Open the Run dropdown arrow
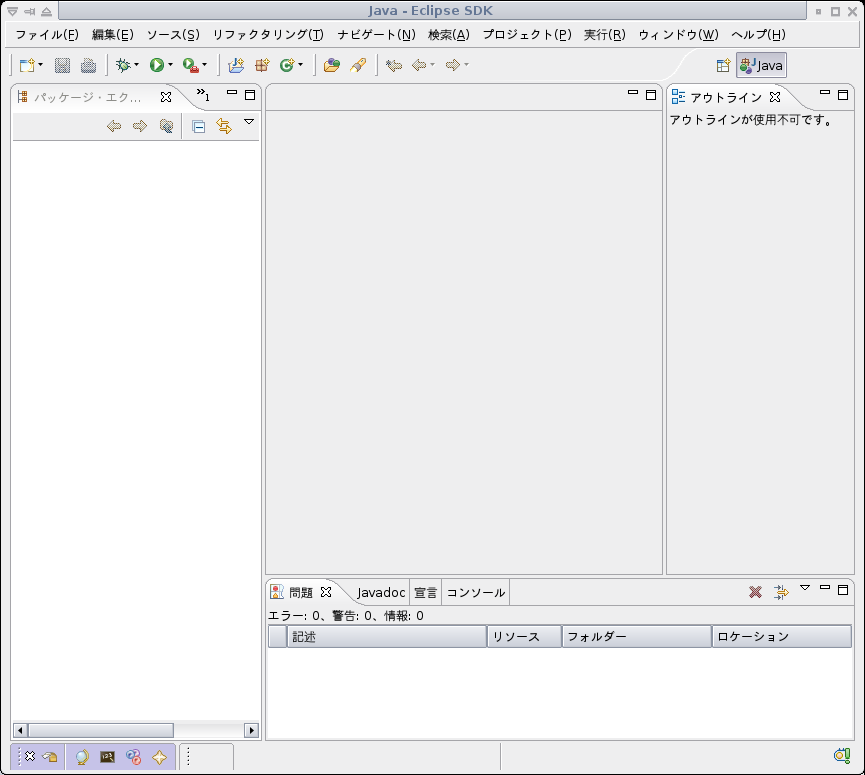Screen dimensions: 865x775 (x=170, y=65)
